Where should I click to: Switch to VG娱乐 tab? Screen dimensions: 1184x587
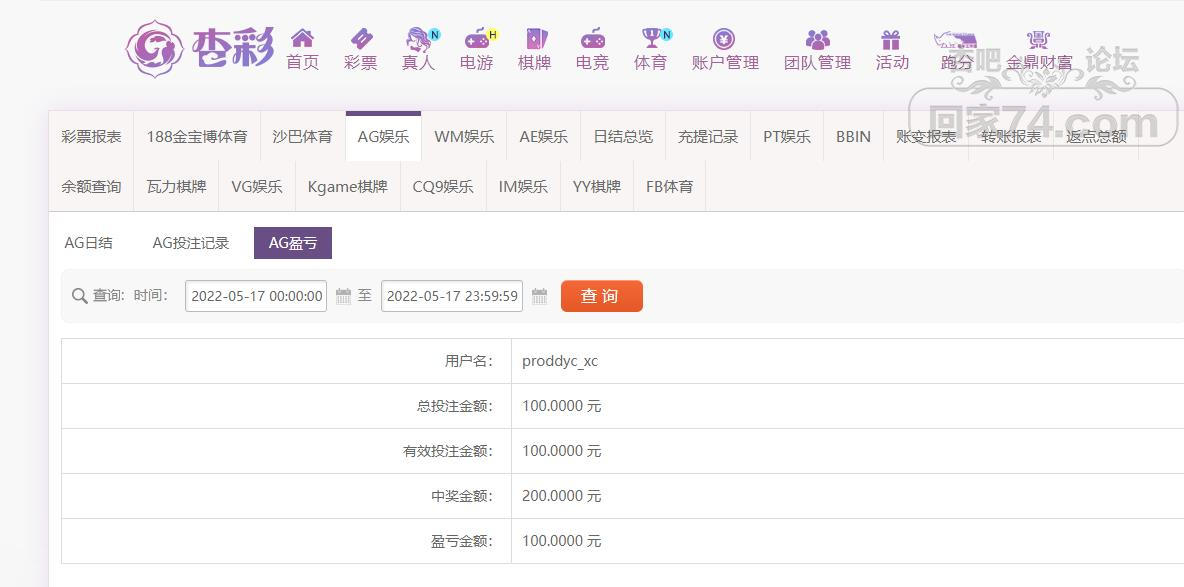click(257, 187)
